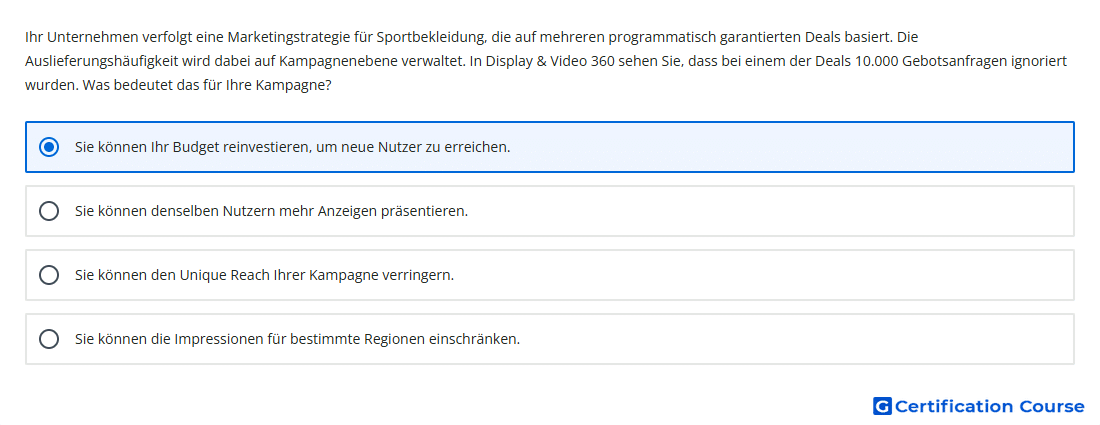This screenshot has width=1100, height=425.
Task: Click "Auslieferungshäufigkeit" in the question paragraph
Action: click(x=93, y=61)
